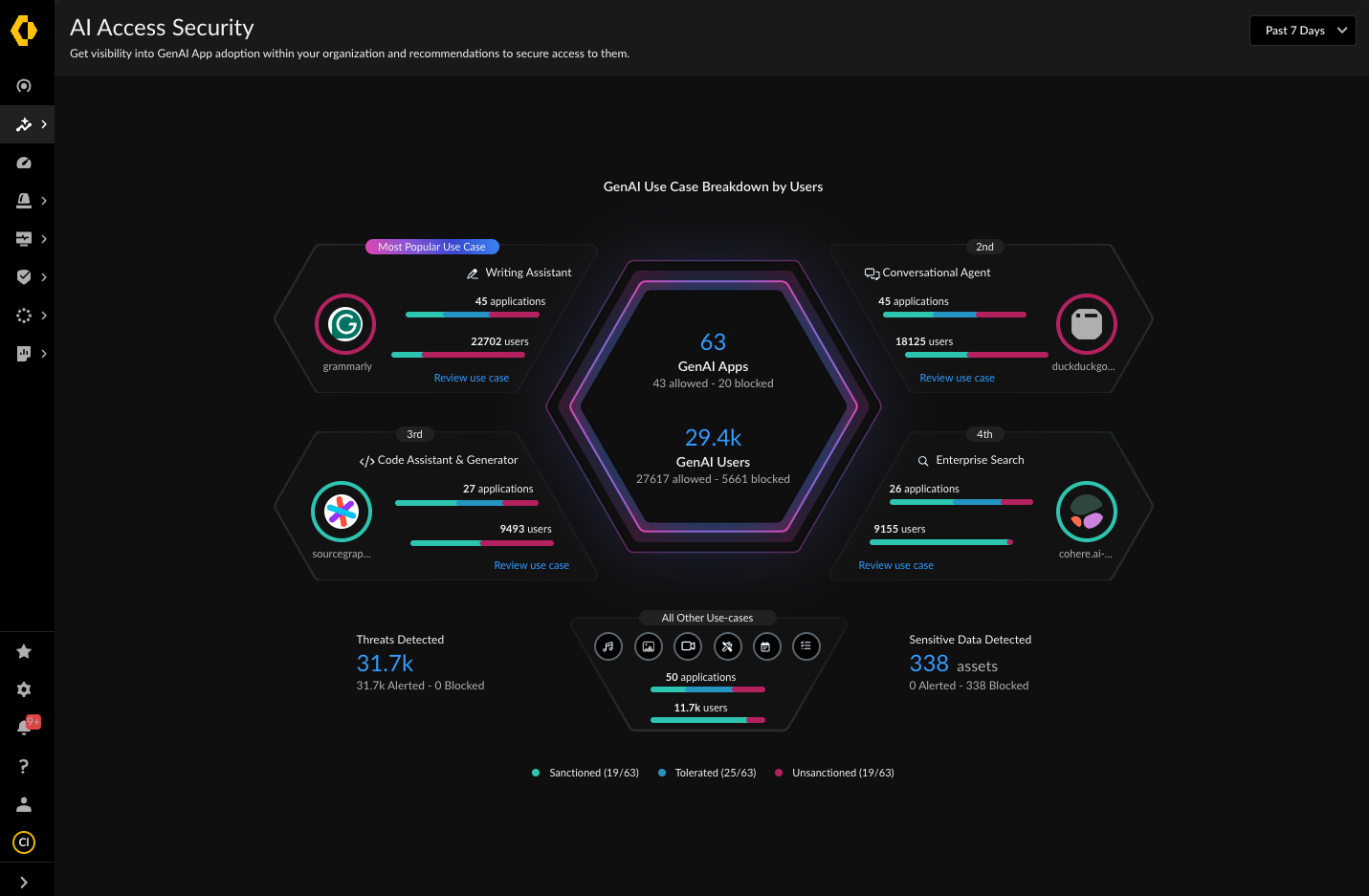The height and width of the screenshot is (896, 1369).
Task: Click the All Other Use-cases 11.7k users bar
Action: pyautogui.click(x=708, y=720)
